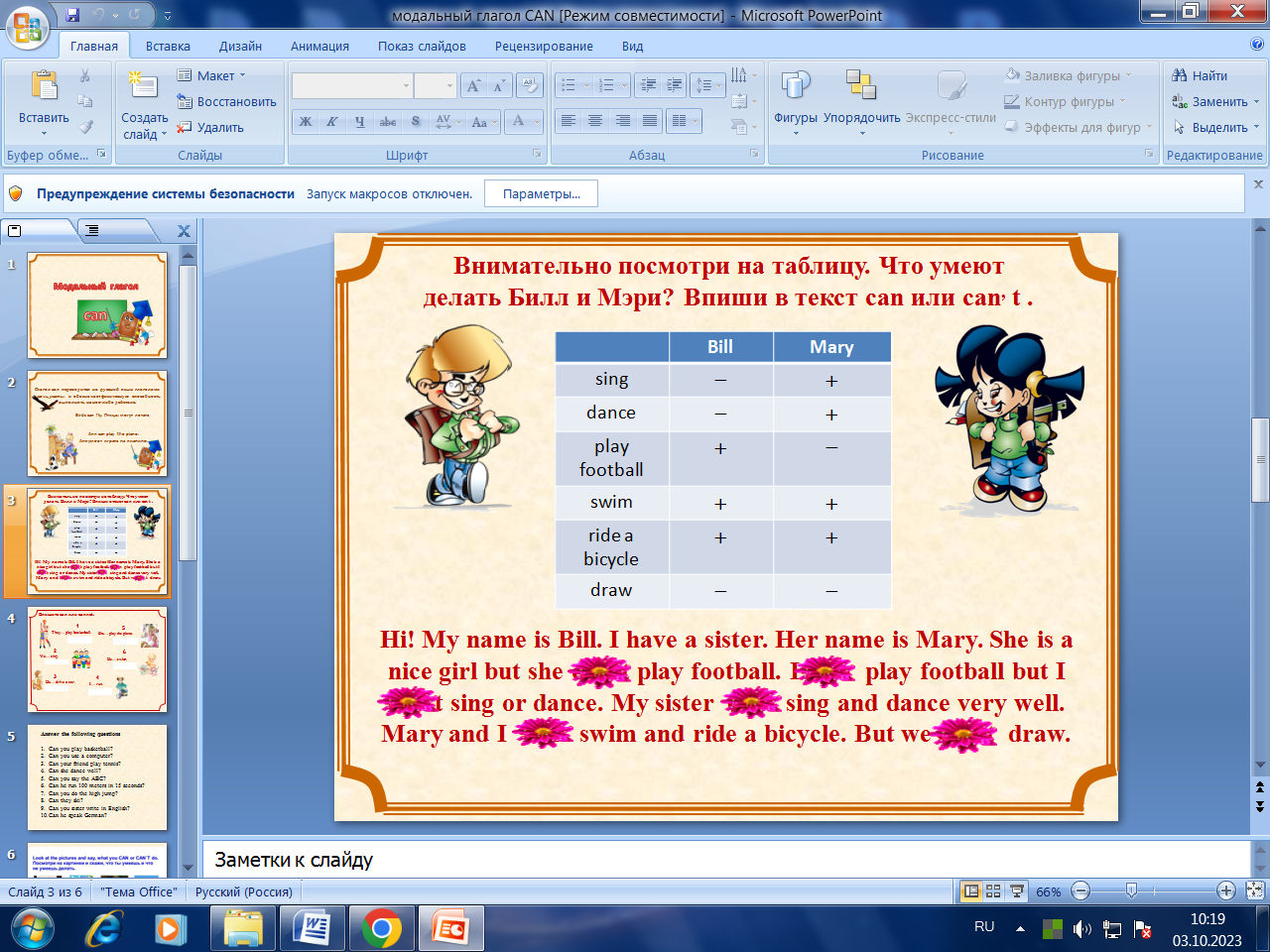This screenshot has width=1270, height=952.
Task: Click the Shapes (Фигуры) gallery icon
Action: pos(795,88)
